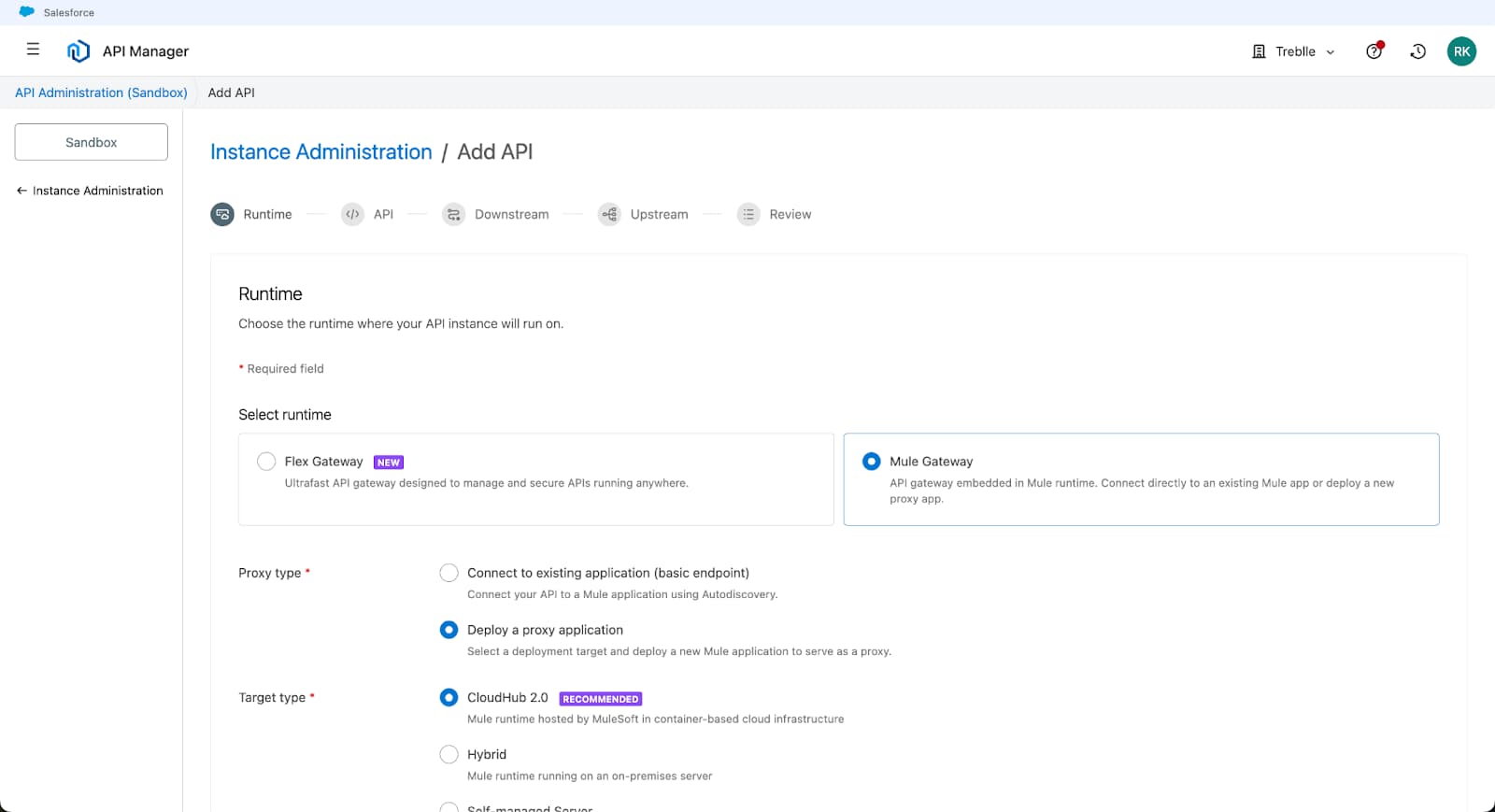
Task: Click the API Manager hexagon logo
Action: click(x=78, y=51)
